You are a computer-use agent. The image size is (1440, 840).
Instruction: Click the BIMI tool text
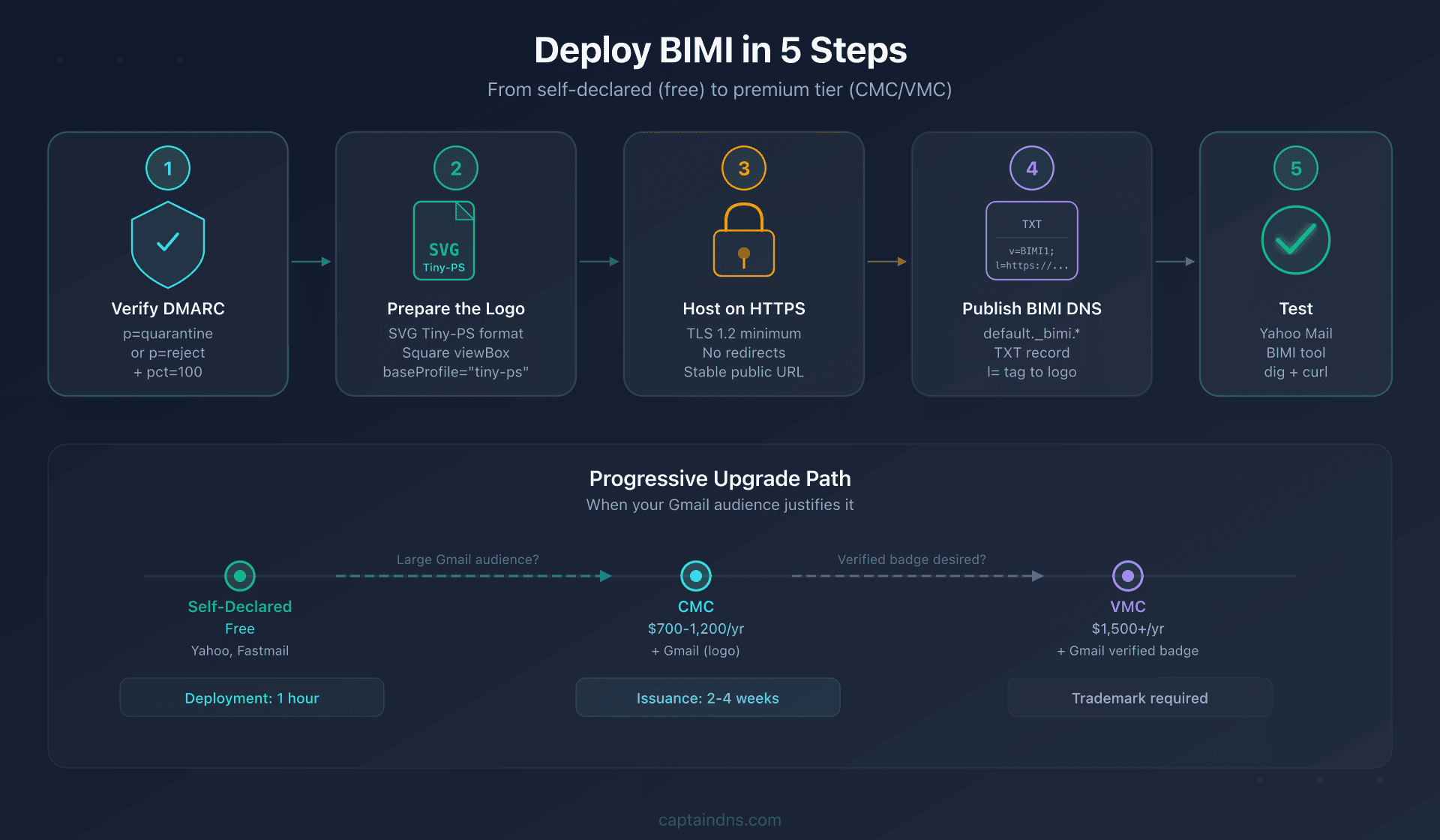[1296, 352]
